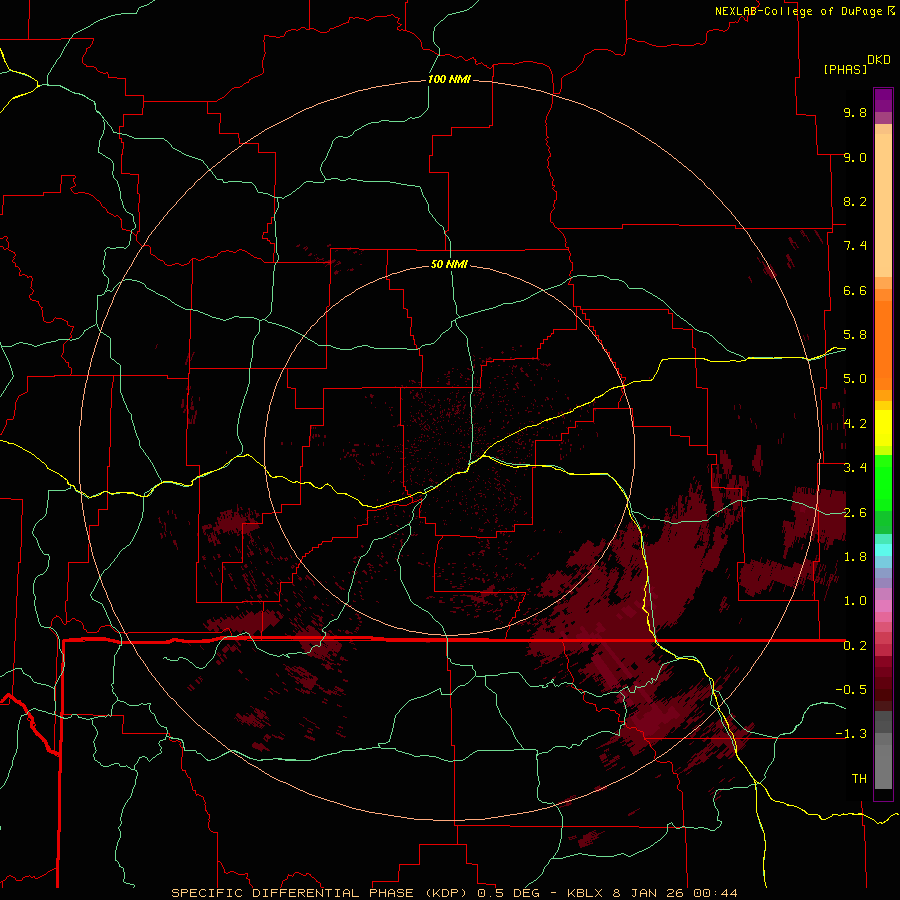Click the purple band atop the color scale
Viewport: 900px width, 900px height.
coord(883,100)
